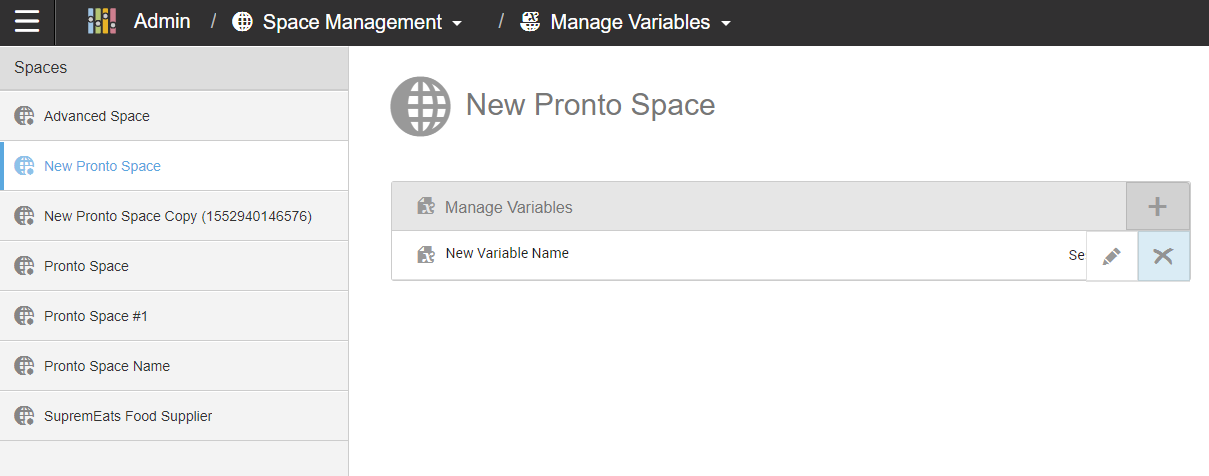
Task: Click globe icon beside Advanced Space
Action: [24, 116]
